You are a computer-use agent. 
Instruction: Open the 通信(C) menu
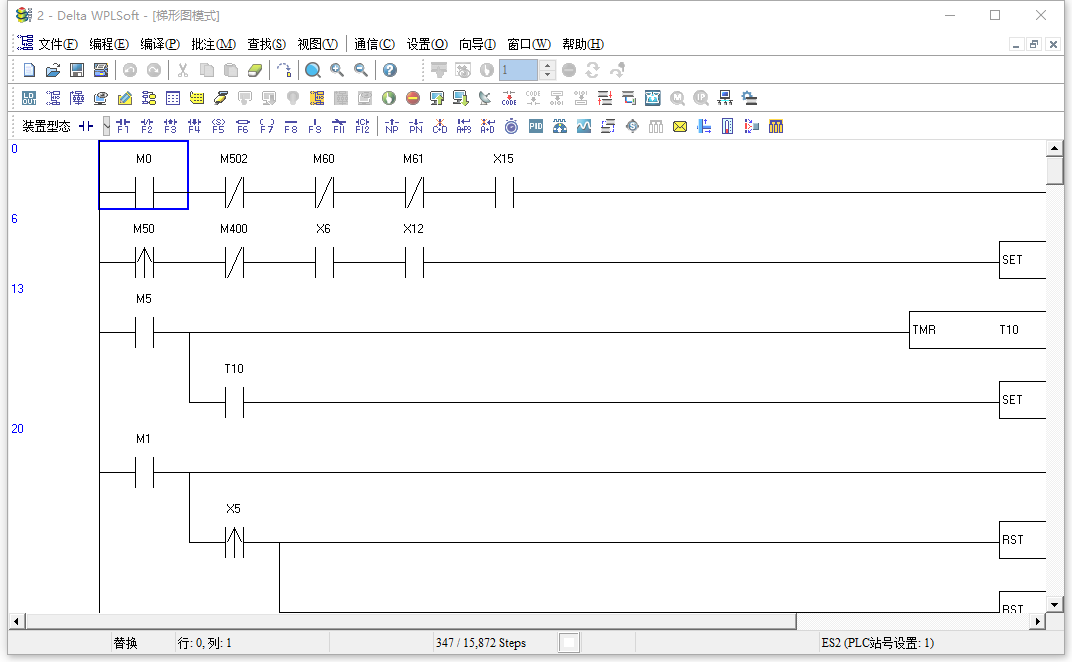click(x=375, y=44)
